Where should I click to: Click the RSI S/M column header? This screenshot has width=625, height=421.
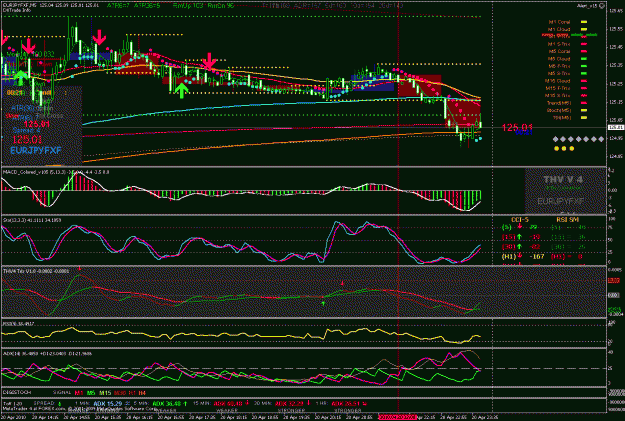coord(568,220)
